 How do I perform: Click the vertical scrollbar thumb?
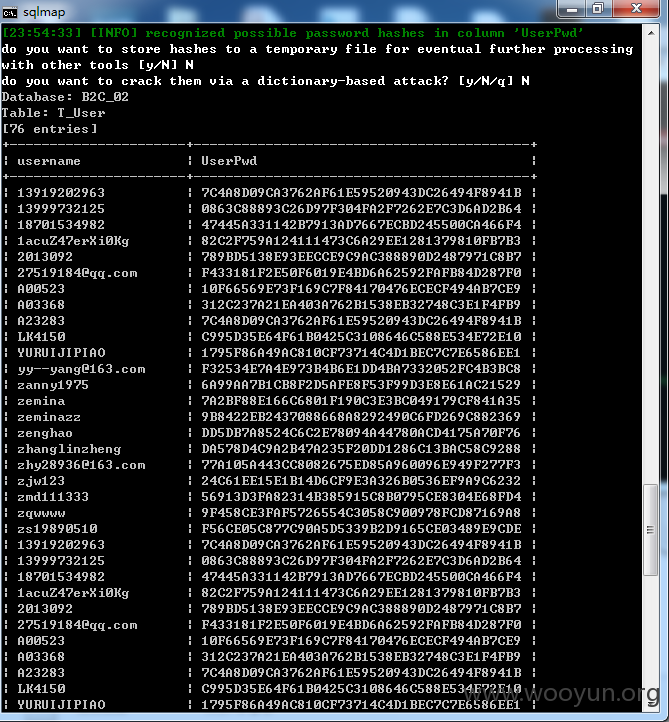(651, 530)
